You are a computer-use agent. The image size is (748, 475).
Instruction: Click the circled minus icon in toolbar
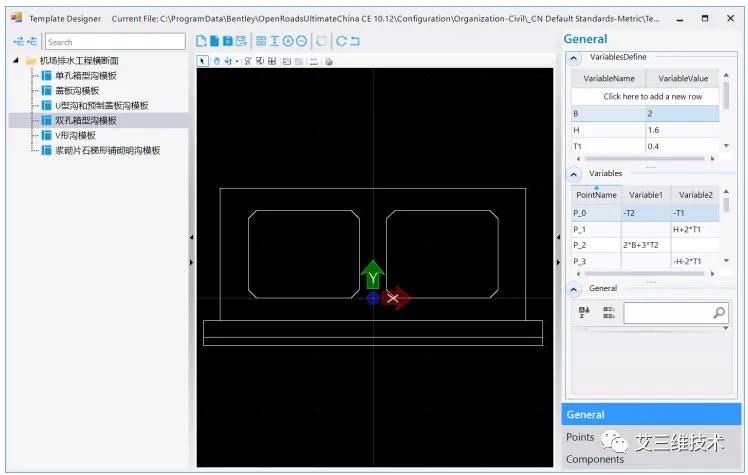coord(301,41)
